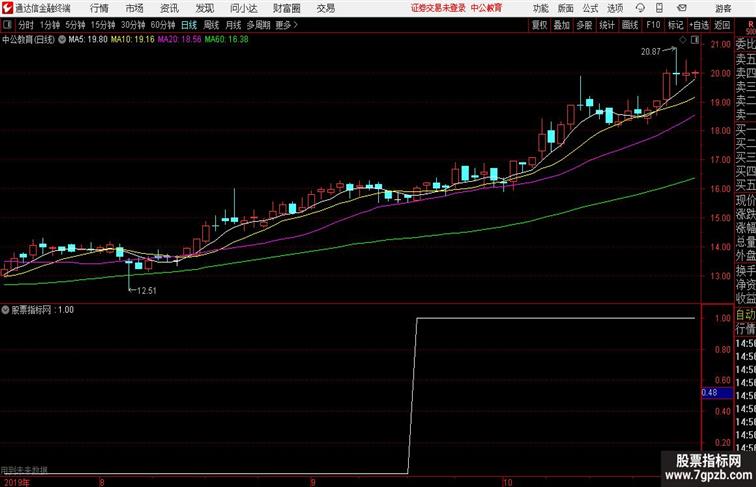Switch to 分时 intraday chart
Image resolution: width=756 pixels, height=487 pixels.
[26, 25]
